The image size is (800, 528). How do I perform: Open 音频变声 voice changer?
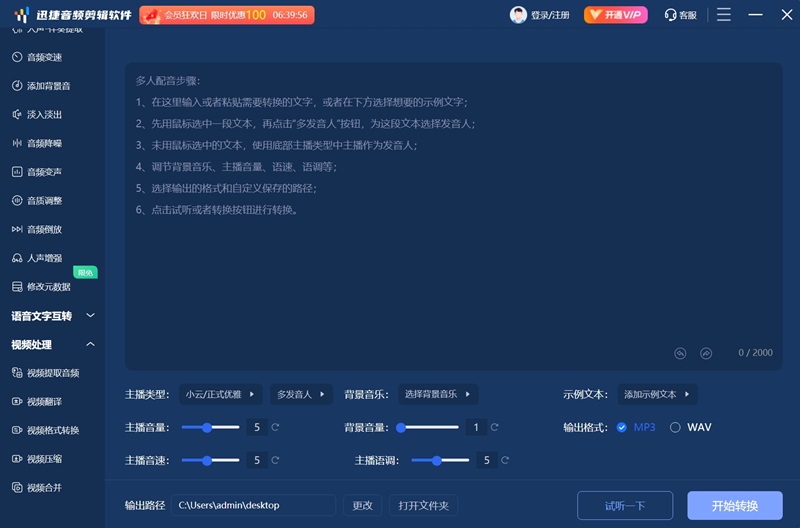click(44, 172)
